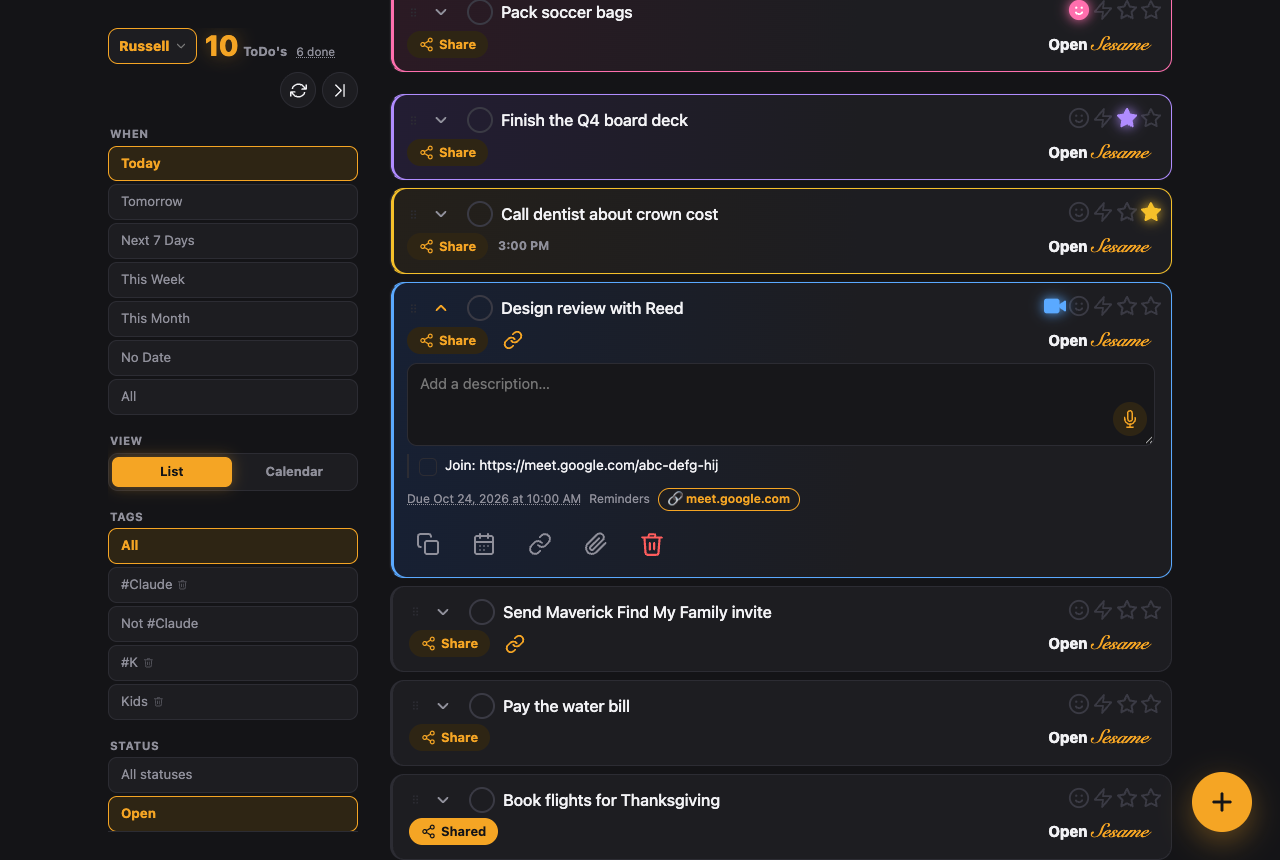Click the 6 done link
Viewport: 1280px width, 860px height.
pos(315,52)
